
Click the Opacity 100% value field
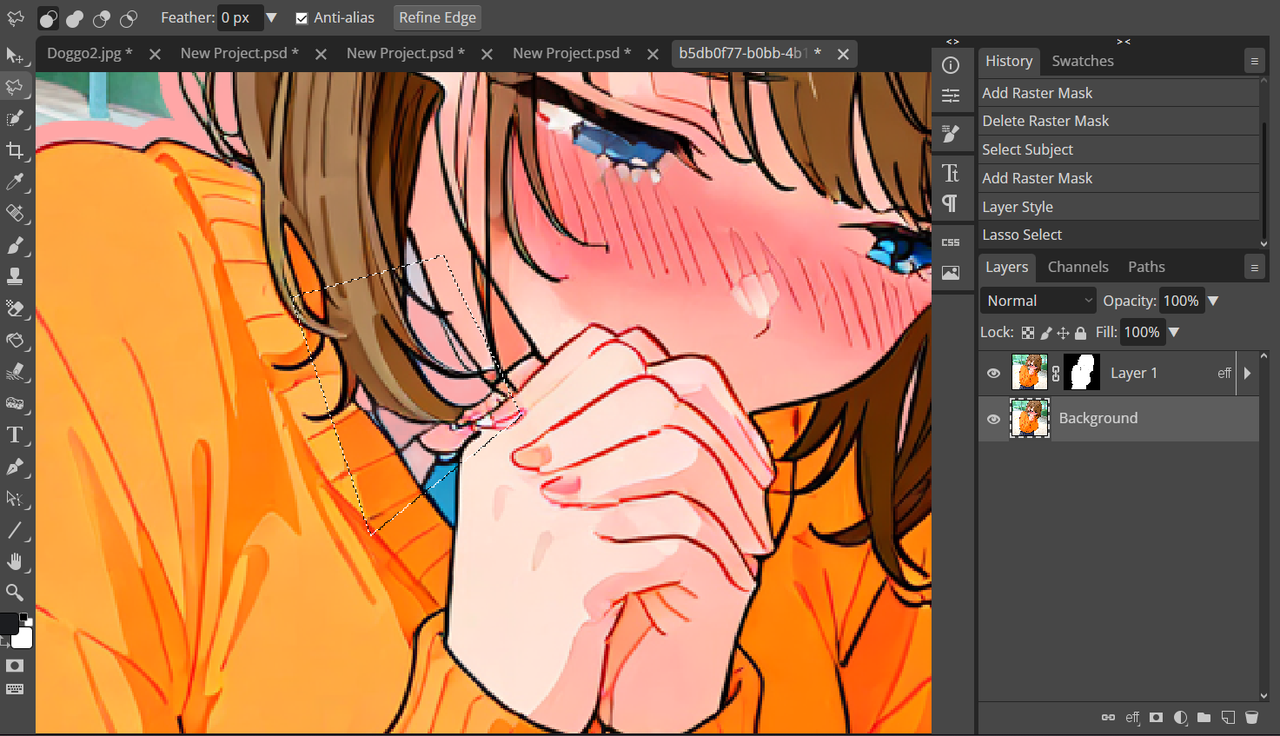(1181, 301)
